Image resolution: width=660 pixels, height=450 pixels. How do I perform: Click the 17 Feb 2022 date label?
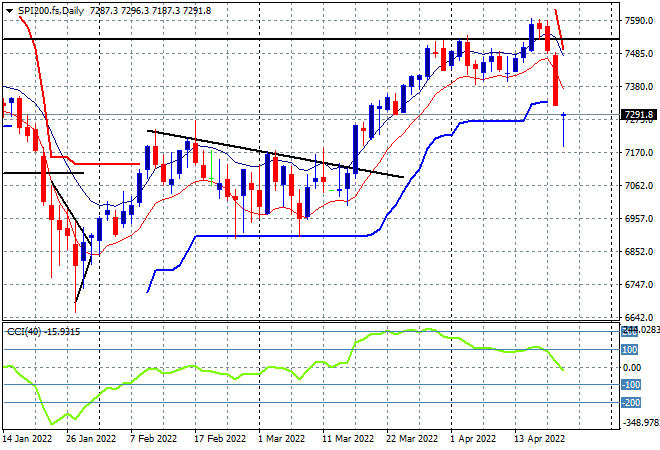click(x=220, y=439)
